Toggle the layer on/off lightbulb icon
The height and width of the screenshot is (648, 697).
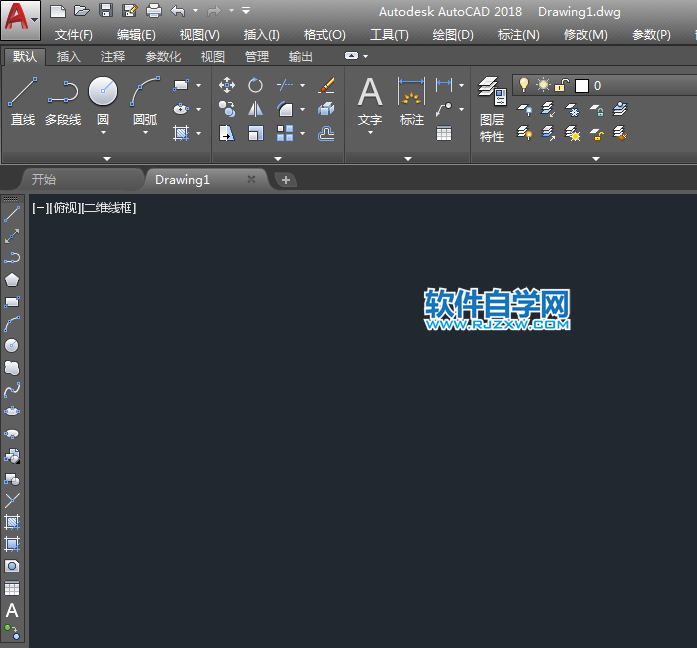tap(522, 85)
